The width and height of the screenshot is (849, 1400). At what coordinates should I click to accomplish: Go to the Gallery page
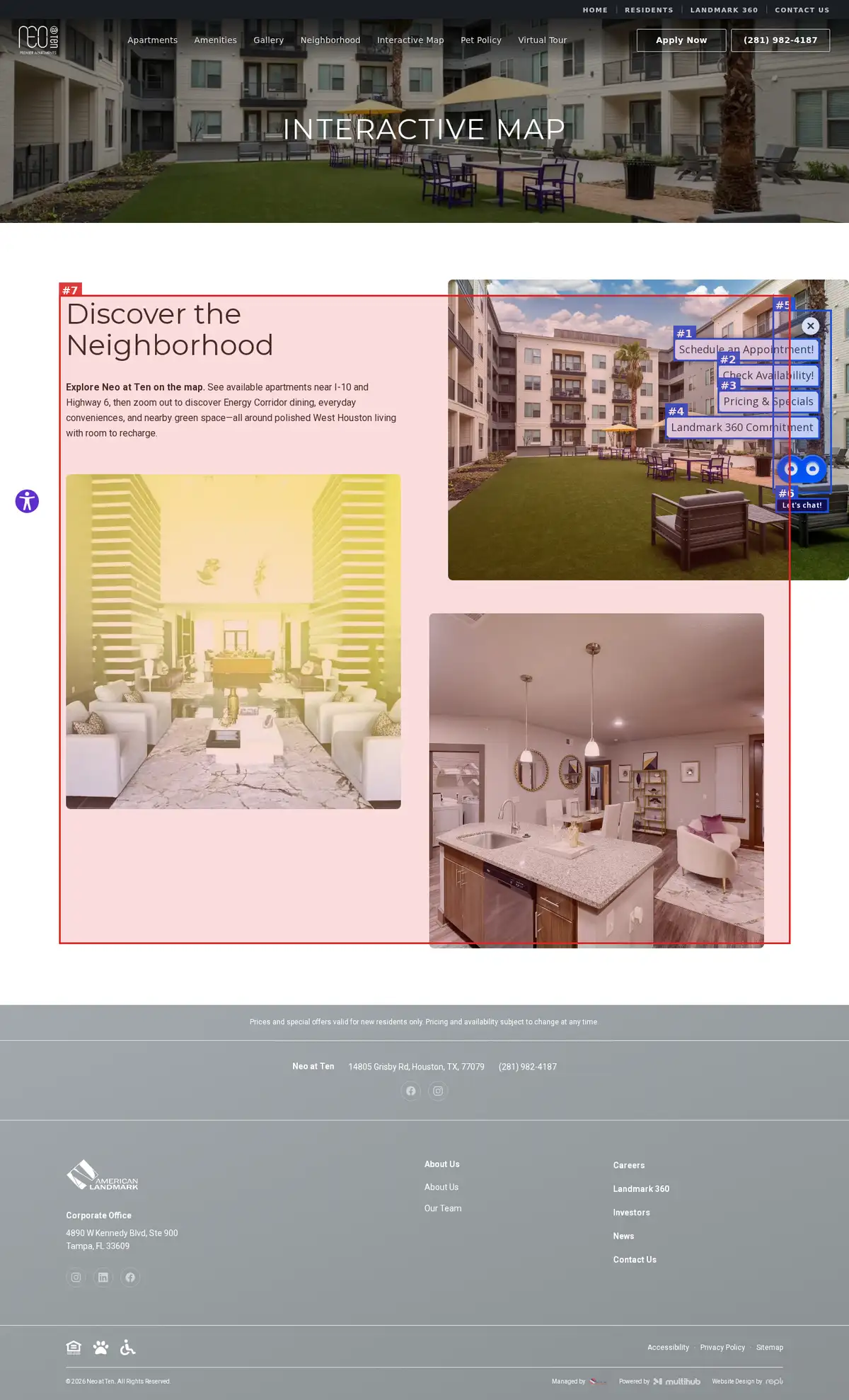pyautogui.click(x=268, y=40)
